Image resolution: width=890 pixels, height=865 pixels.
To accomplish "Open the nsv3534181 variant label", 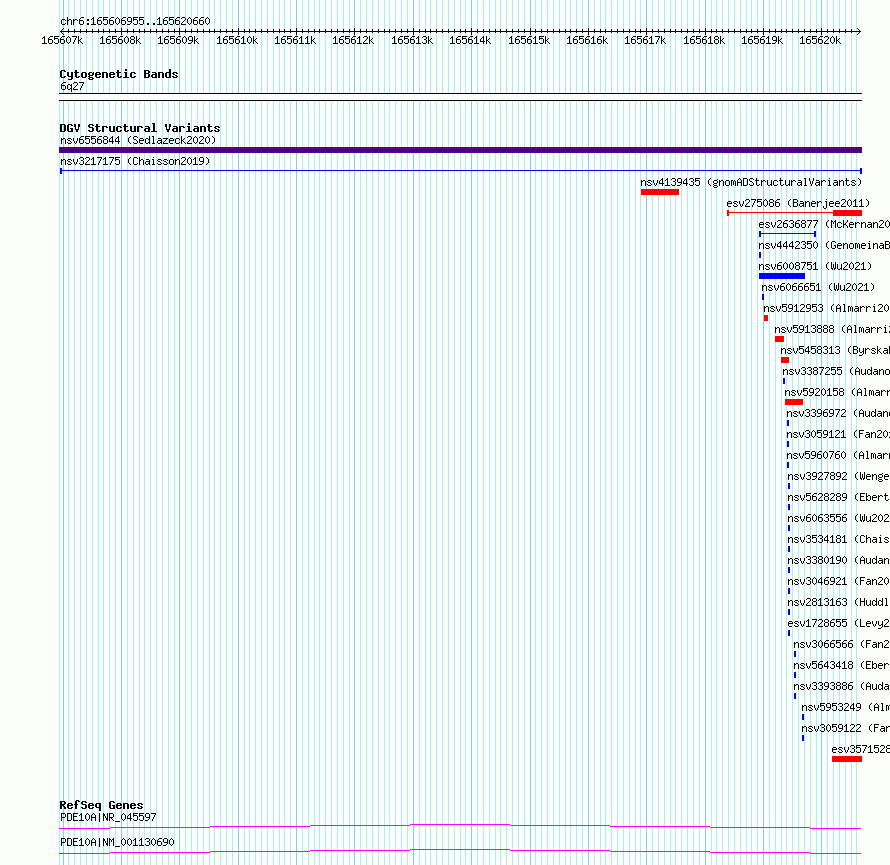I will point(838,539).
